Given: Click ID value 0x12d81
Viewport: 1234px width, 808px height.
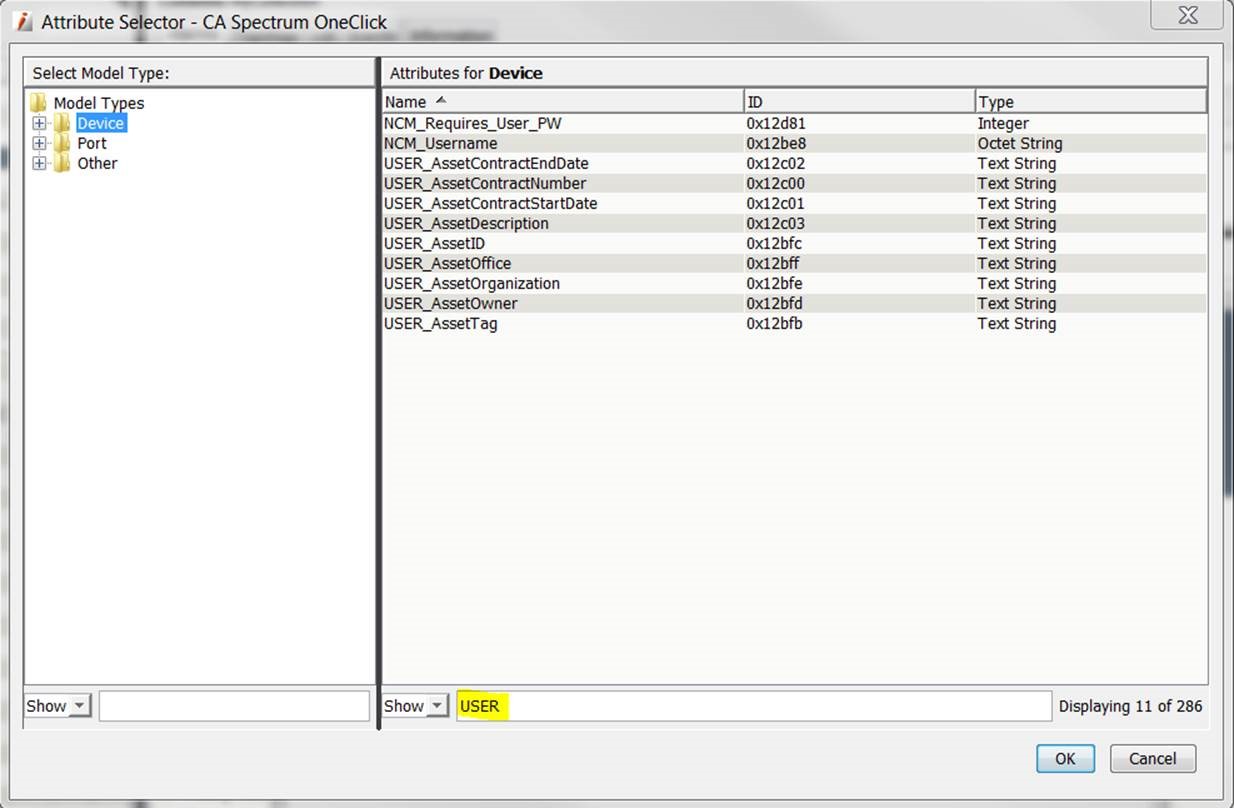Looking at the screenshot, I should [x=776, y=123].
